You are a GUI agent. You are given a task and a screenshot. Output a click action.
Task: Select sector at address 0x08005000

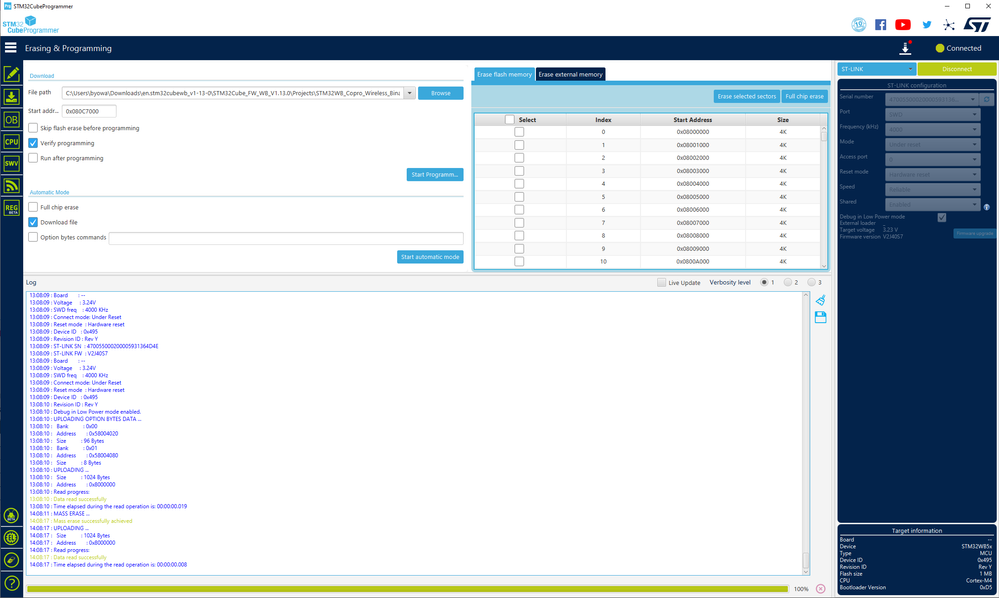[519, 197]
